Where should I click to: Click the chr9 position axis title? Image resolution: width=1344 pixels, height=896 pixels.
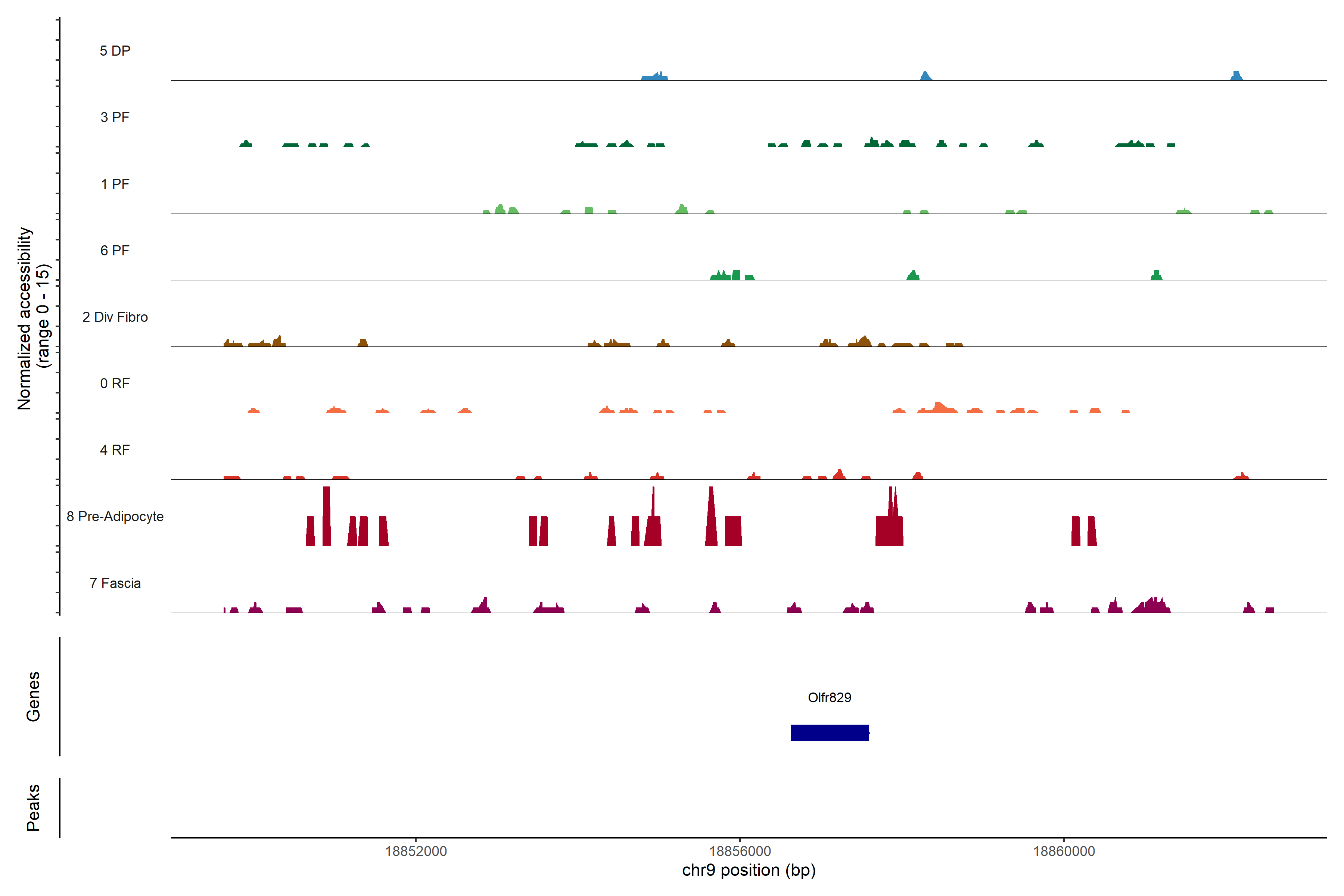(749, 870)
